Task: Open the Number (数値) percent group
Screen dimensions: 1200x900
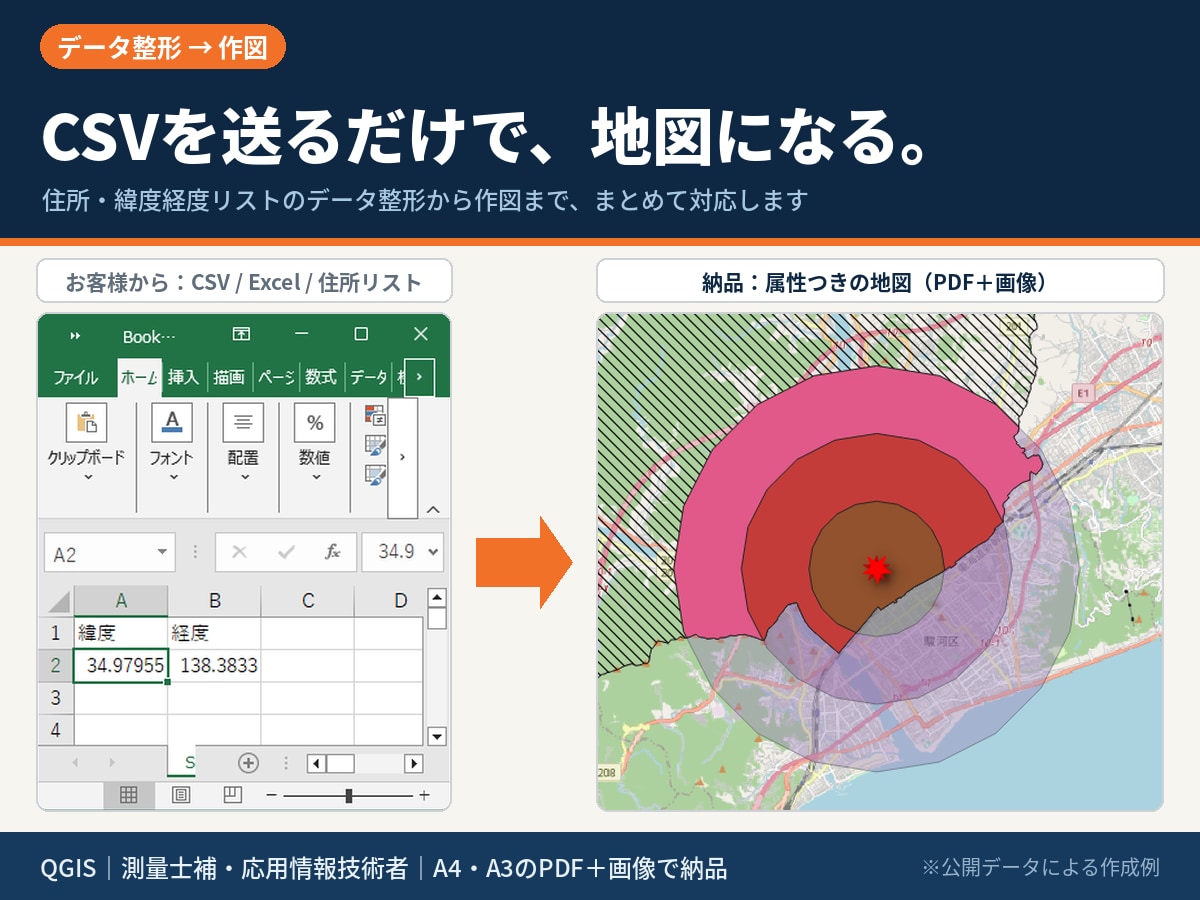Action: point(315,423)
